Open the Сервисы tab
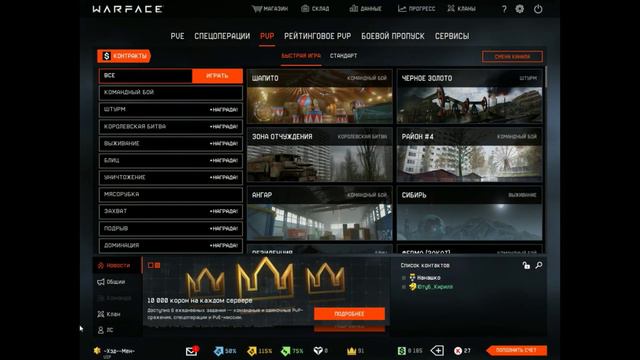 tap(452, 36)
